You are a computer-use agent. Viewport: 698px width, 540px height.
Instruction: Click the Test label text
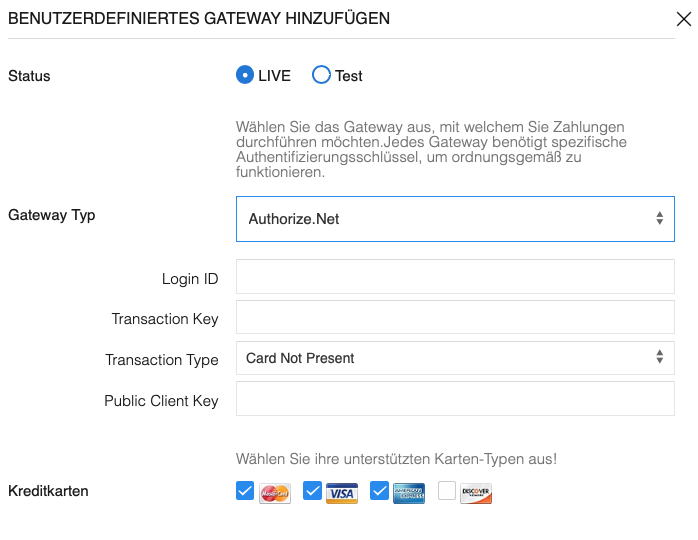pyautogui.click(x=349, y=76)
